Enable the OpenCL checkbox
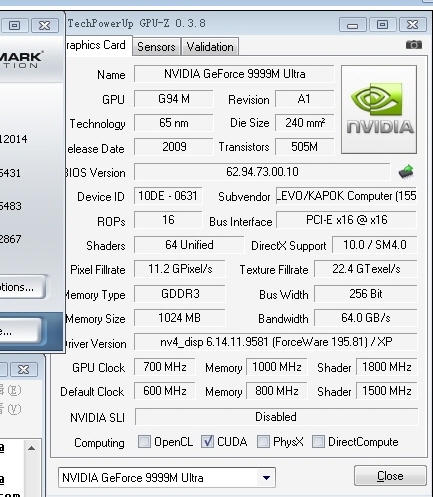The width and height of the screenshot is (433, 497). tap(144, 442)
